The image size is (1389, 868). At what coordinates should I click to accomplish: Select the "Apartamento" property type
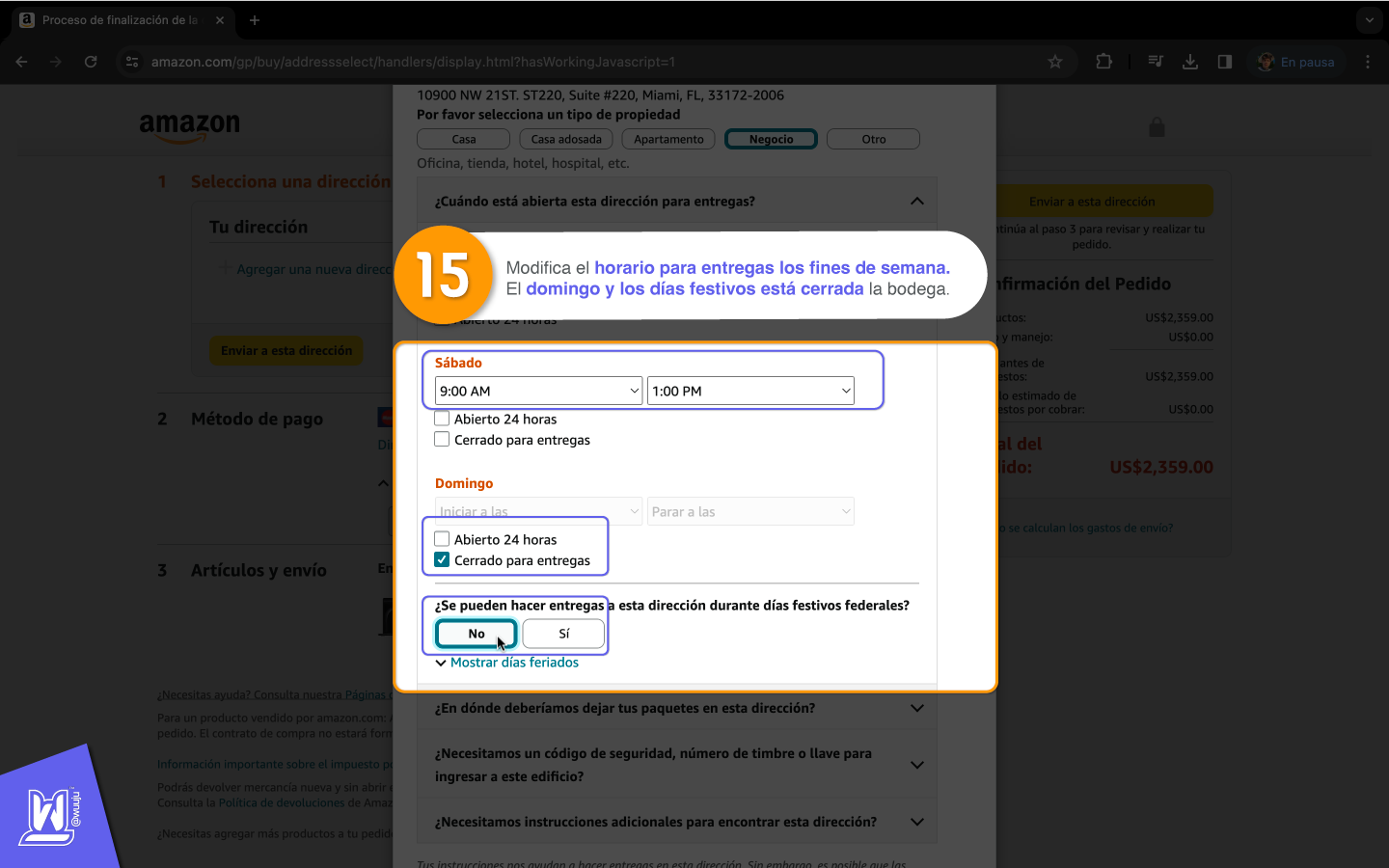tap(668, 139)
